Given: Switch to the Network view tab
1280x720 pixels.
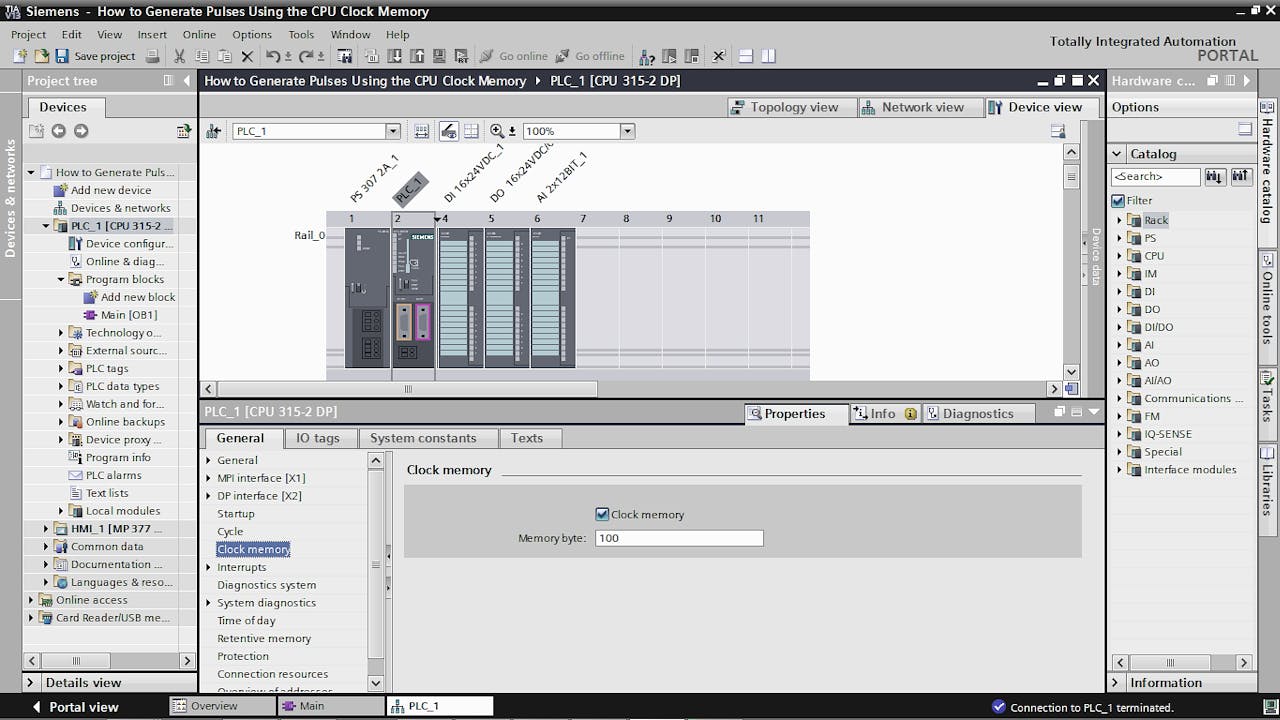Looking at the screenshot, I should (911, 107).
